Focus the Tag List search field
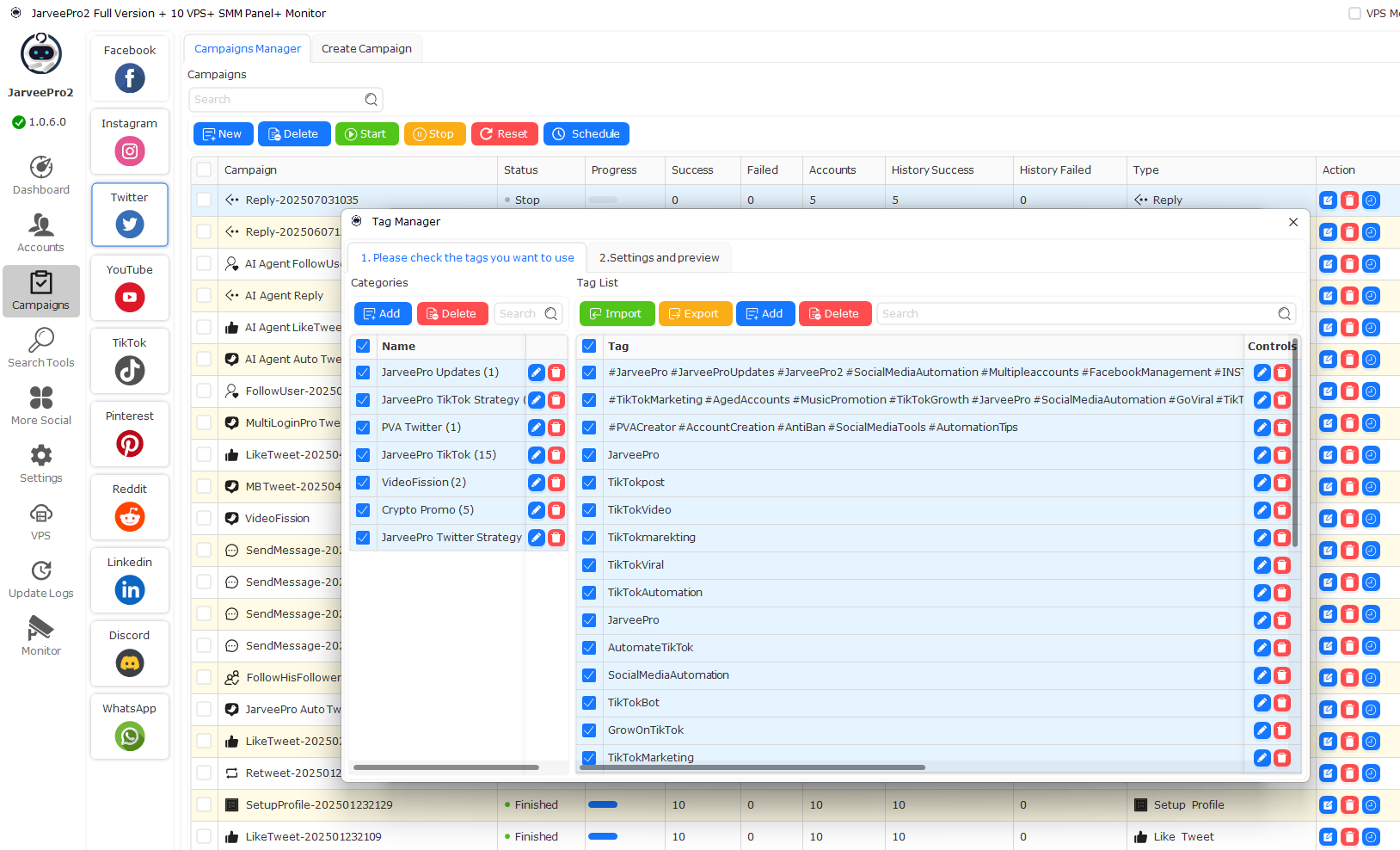Viewport: 1400px width, 850px height. 1086,314
